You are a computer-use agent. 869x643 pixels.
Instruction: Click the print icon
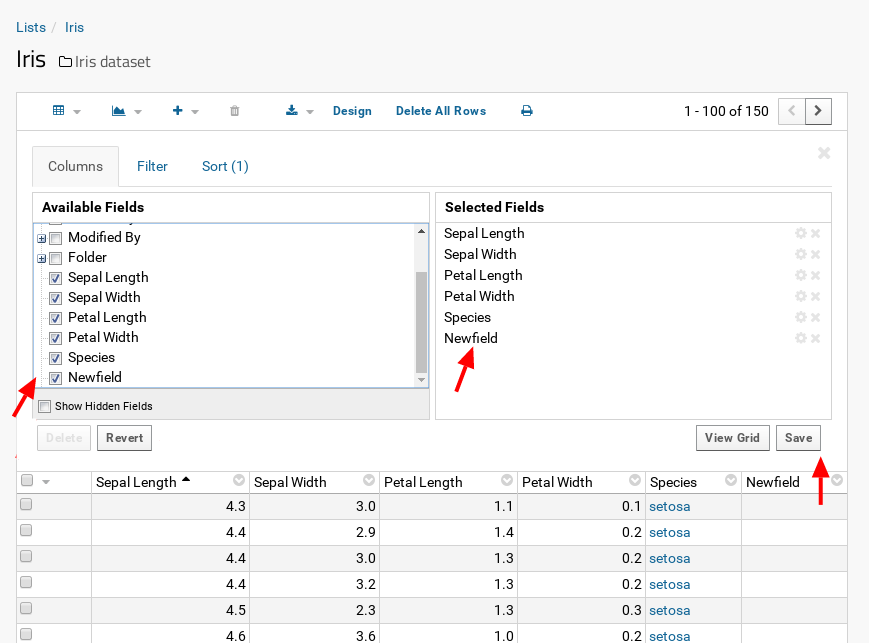(x=527, y=111)
